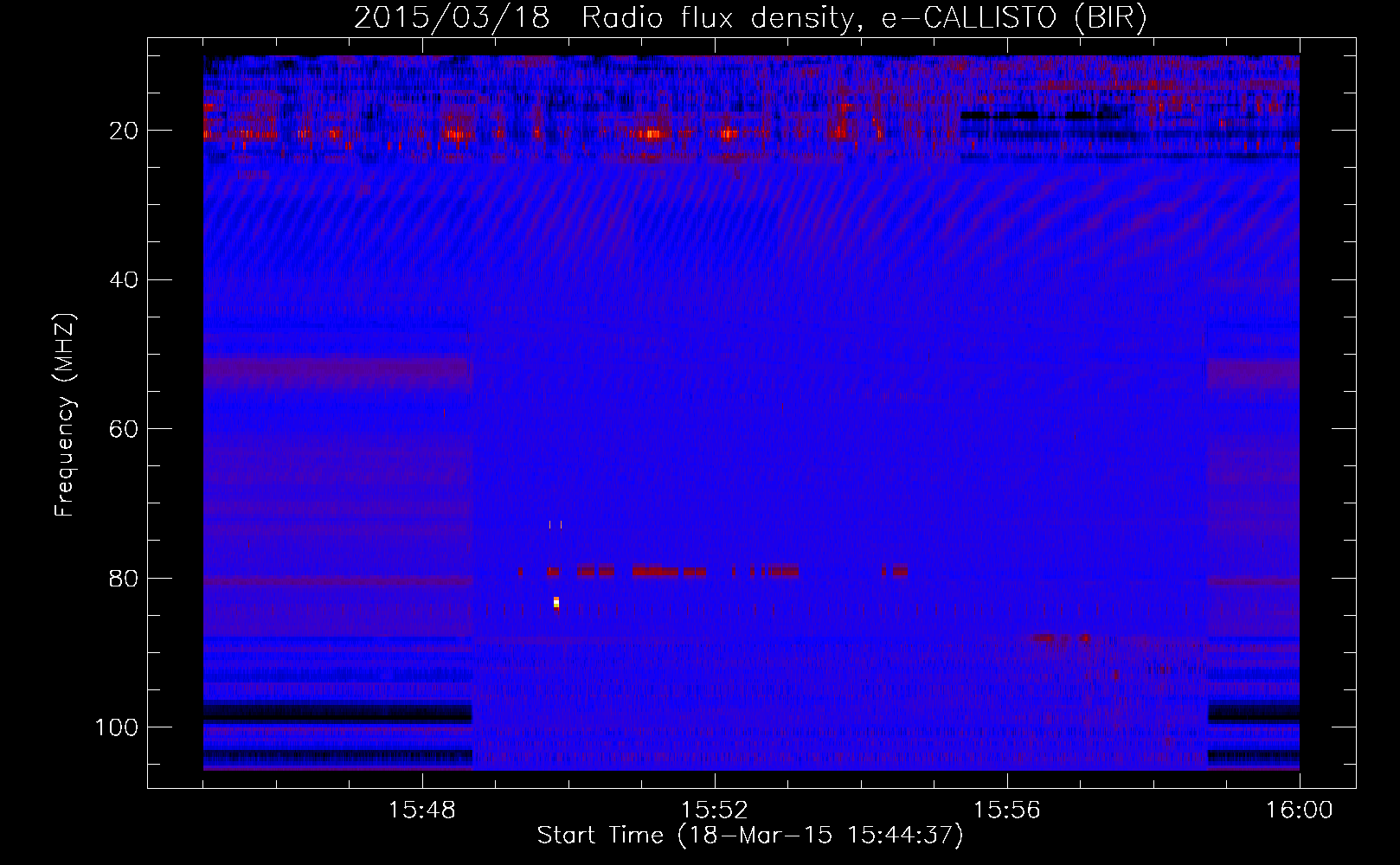
Task: Select the 40 MHz frequency tick label
Action: (124, 280)
